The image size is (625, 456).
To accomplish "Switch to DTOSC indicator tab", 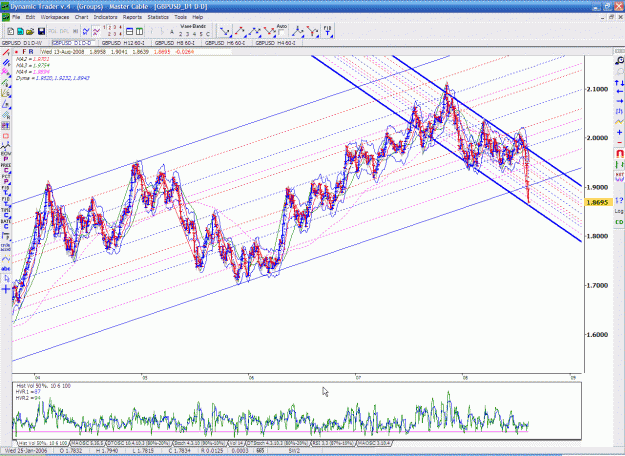I will click(139, 443).
